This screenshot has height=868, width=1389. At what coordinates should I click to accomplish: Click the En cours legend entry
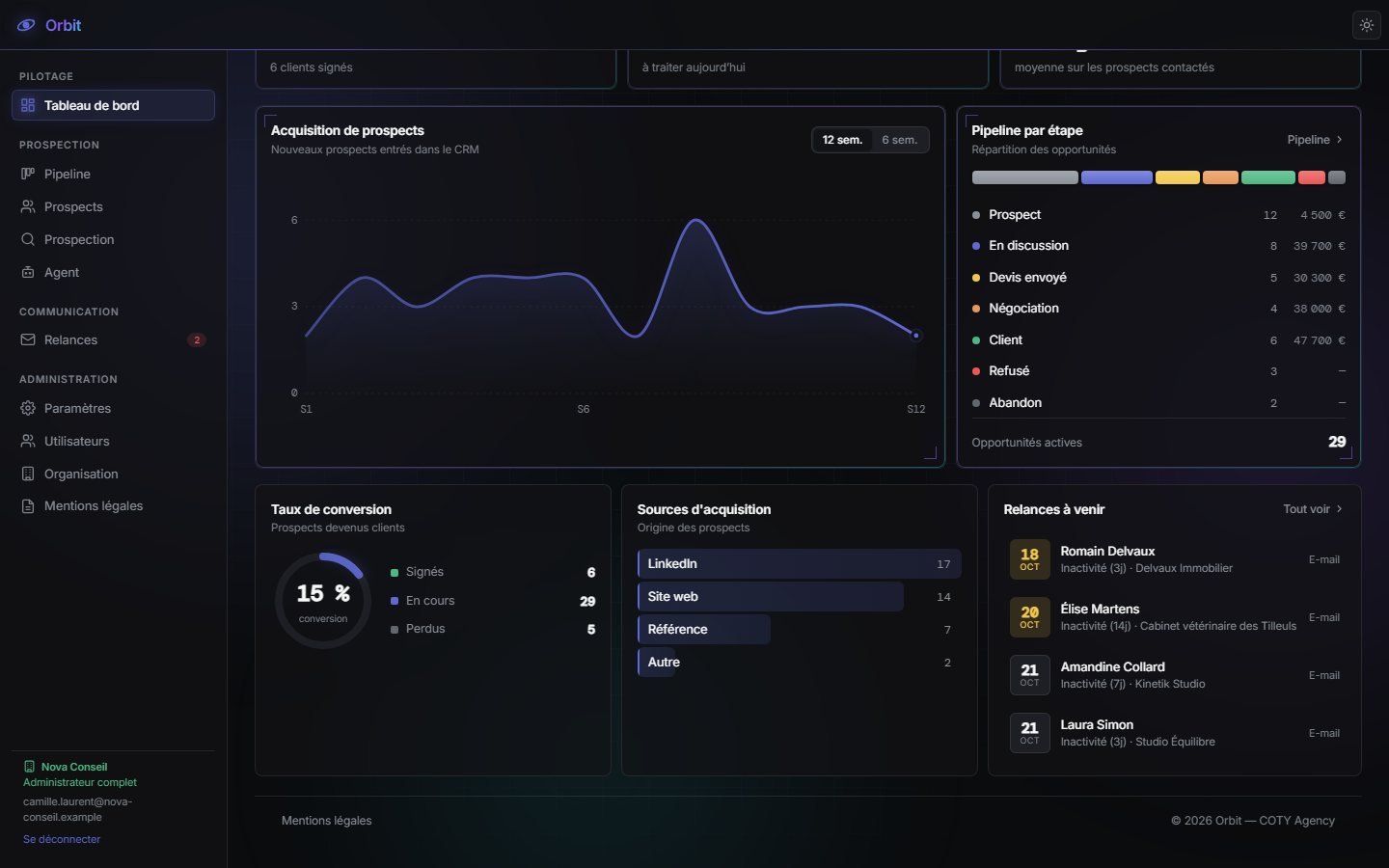tap(493, 601)
